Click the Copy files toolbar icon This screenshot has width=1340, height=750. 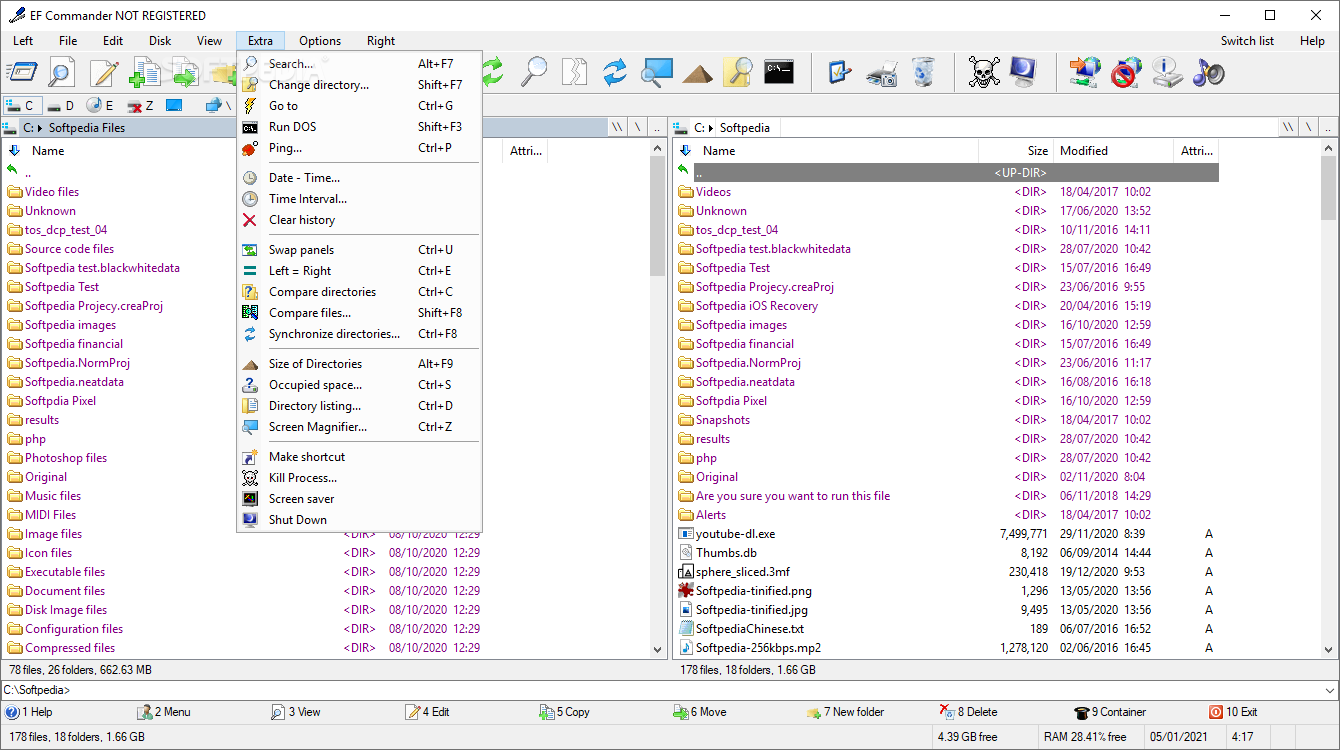tap(145, 72)
